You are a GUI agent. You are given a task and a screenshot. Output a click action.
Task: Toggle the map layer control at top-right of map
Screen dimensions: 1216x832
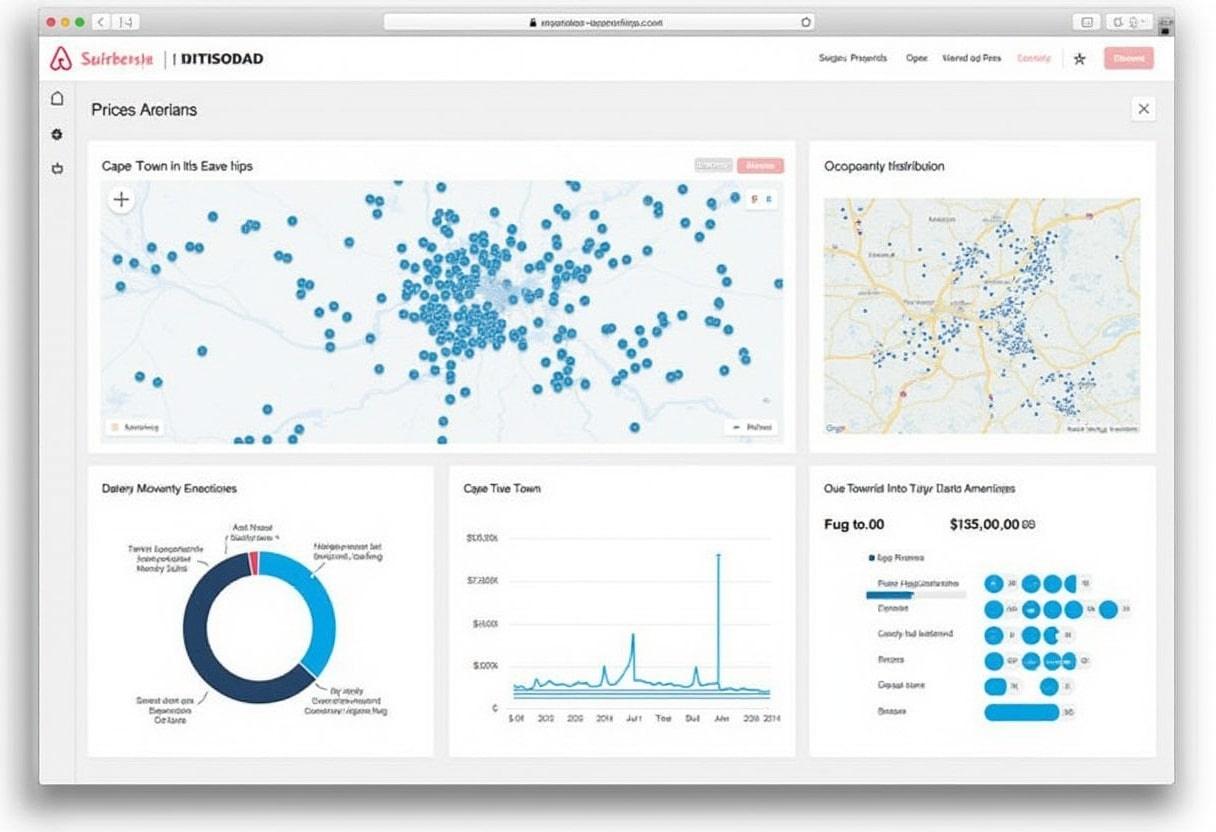point(761,199)
